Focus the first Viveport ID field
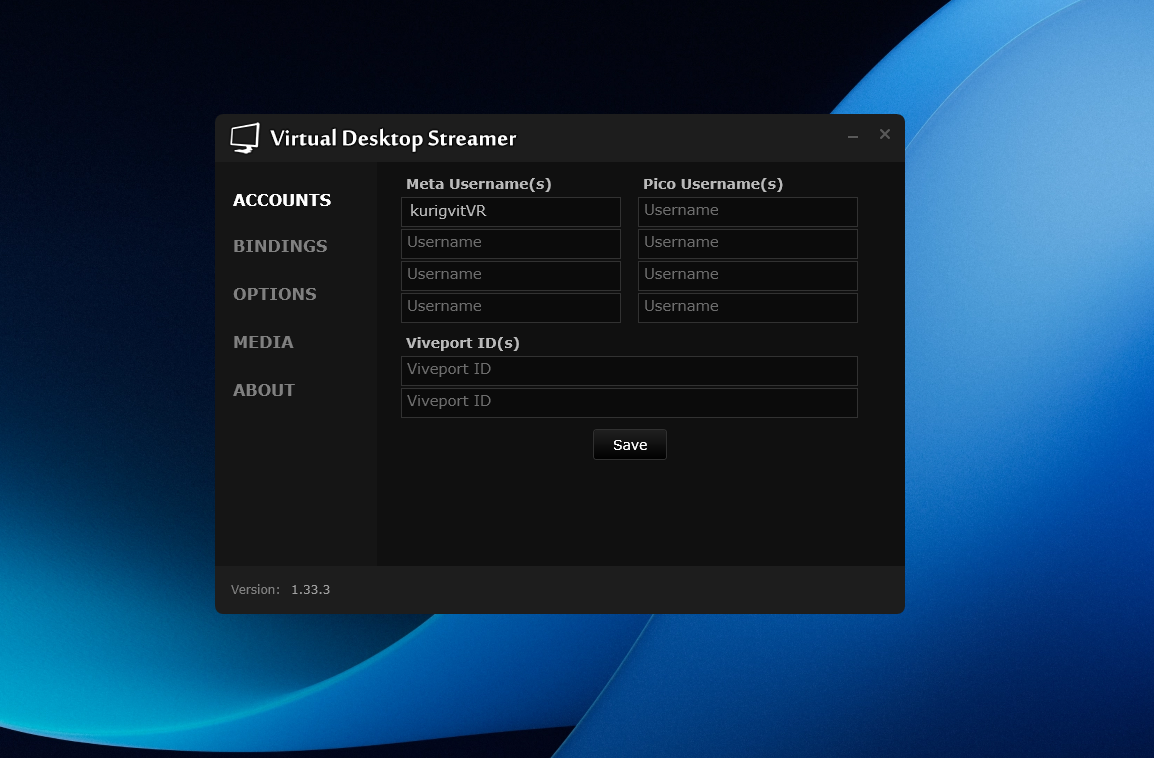The image size is (1154, 758). tap(629, 371)
